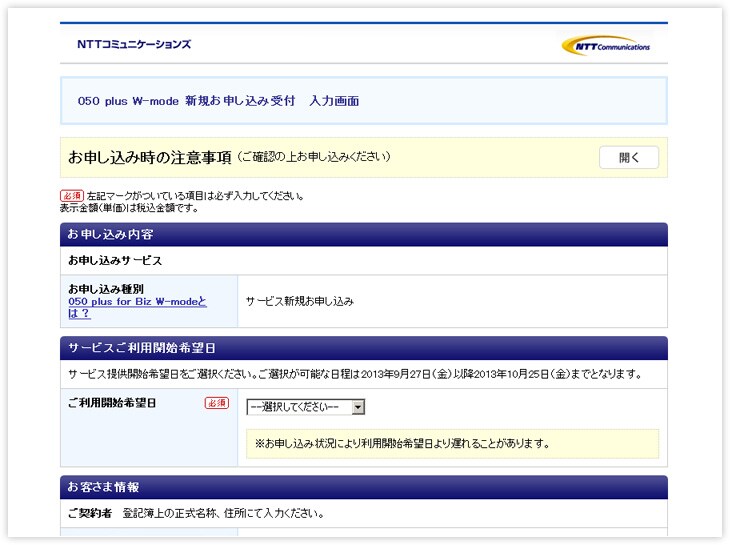Image resolution: width=730 pixels, height=545 pixels.
Task: Click the お申し込みサービス row label
Action: click(x=115, y=261)
